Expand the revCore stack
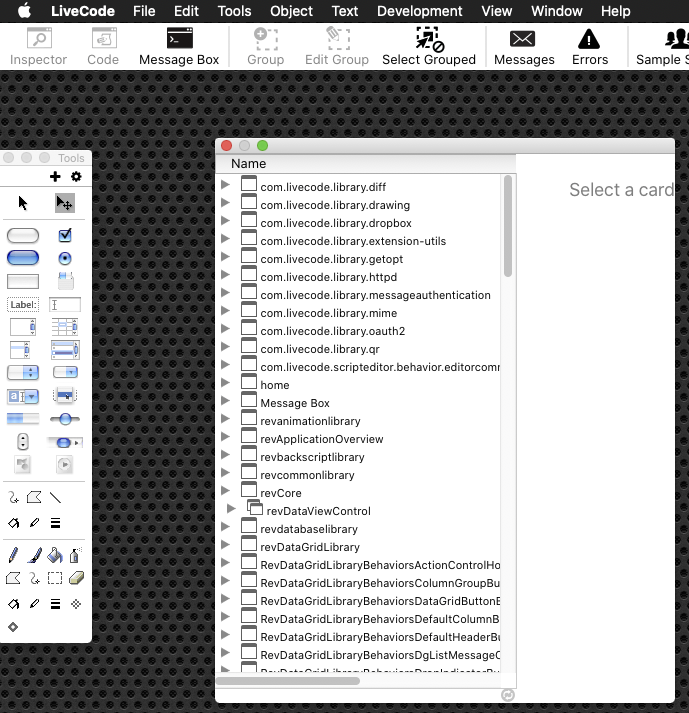 tap(226, 493)
